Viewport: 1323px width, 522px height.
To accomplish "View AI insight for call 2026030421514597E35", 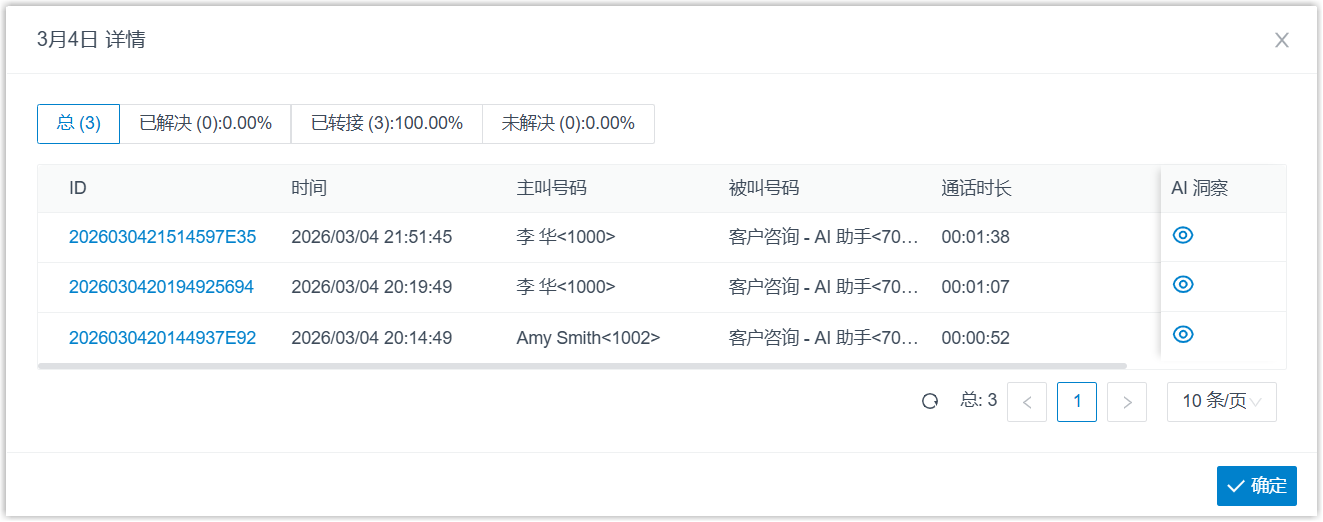I will pyautogui.click(x=1183, y=235).
